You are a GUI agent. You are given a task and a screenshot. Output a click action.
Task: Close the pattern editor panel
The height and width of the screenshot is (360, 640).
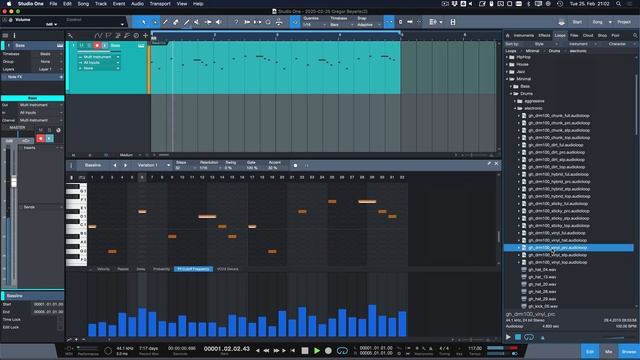[496, 164]
